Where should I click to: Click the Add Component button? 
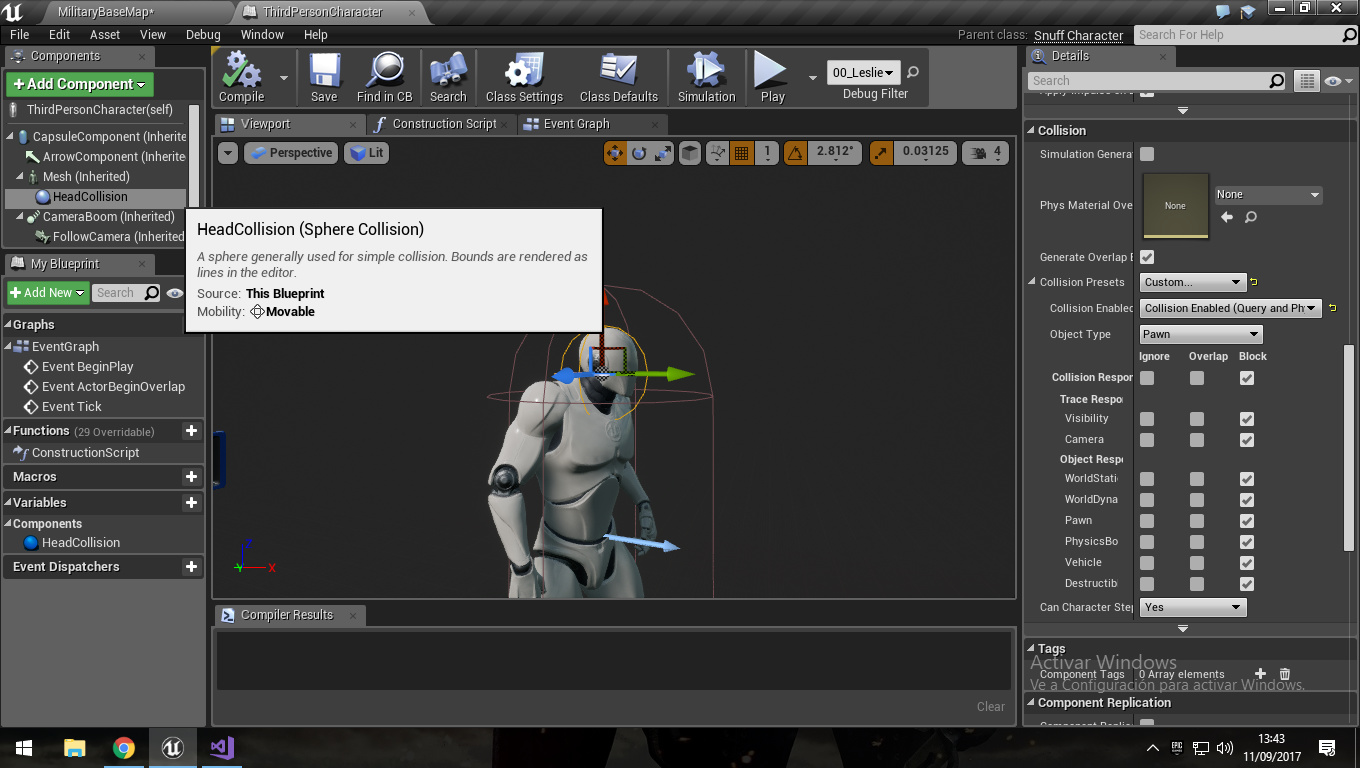(80, 84)
